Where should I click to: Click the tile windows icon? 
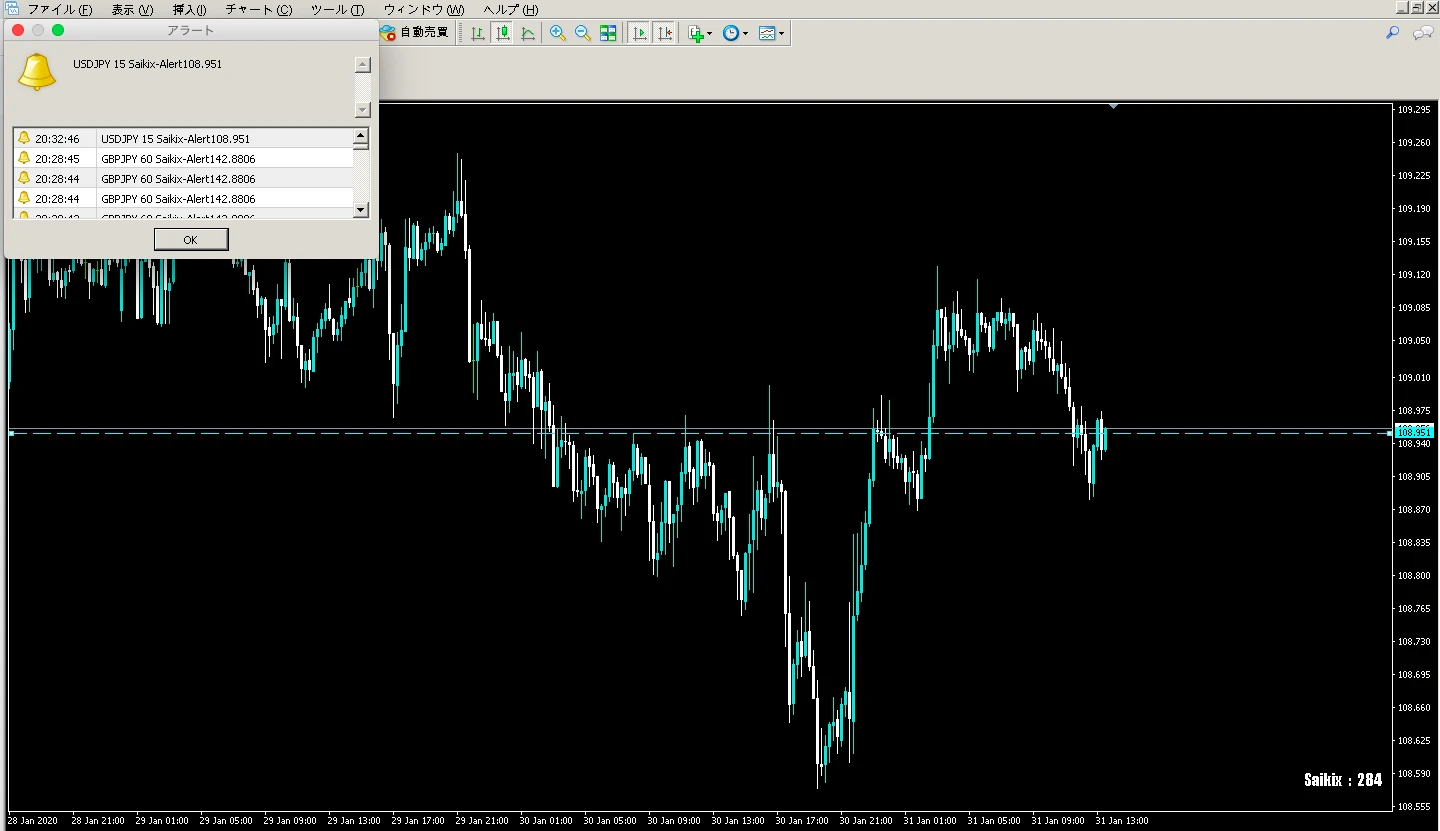[x=608, y=33]
